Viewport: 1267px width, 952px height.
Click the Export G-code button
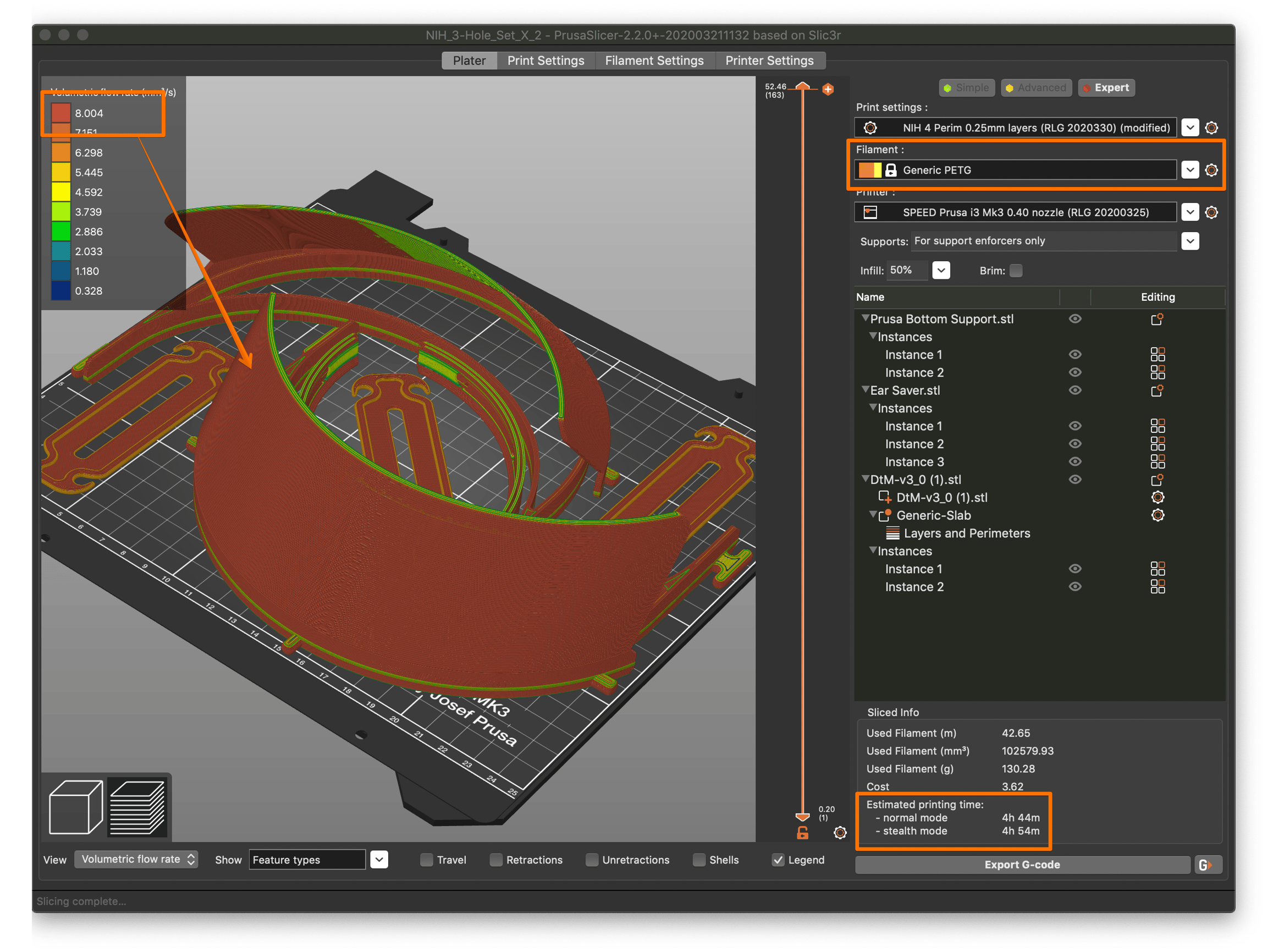tap(1022, 865)
